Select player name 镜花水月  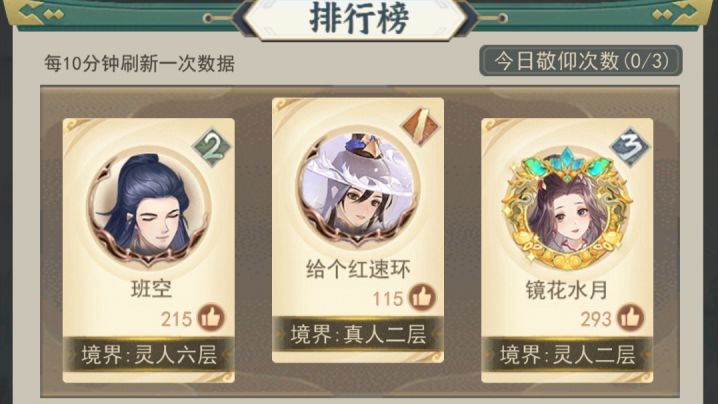(x=567, y=290)
